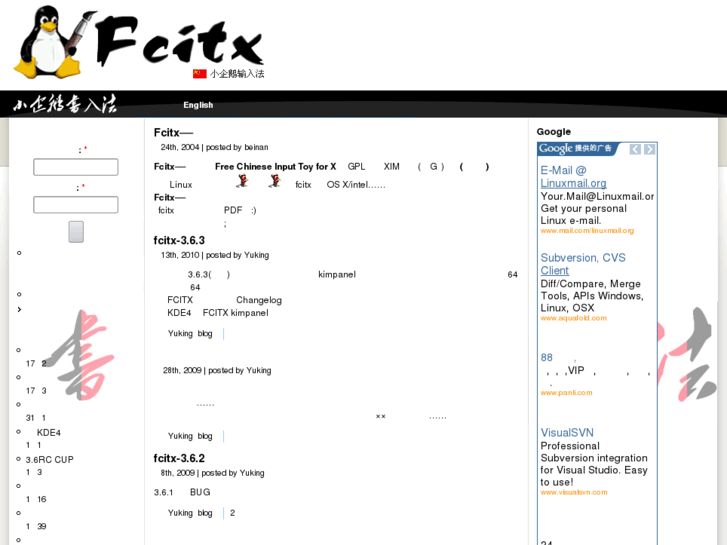The height and width of the screenshot is (545, 727).
Task: Click the second red Tux emoticon in the post
Action: pos(274,181)
